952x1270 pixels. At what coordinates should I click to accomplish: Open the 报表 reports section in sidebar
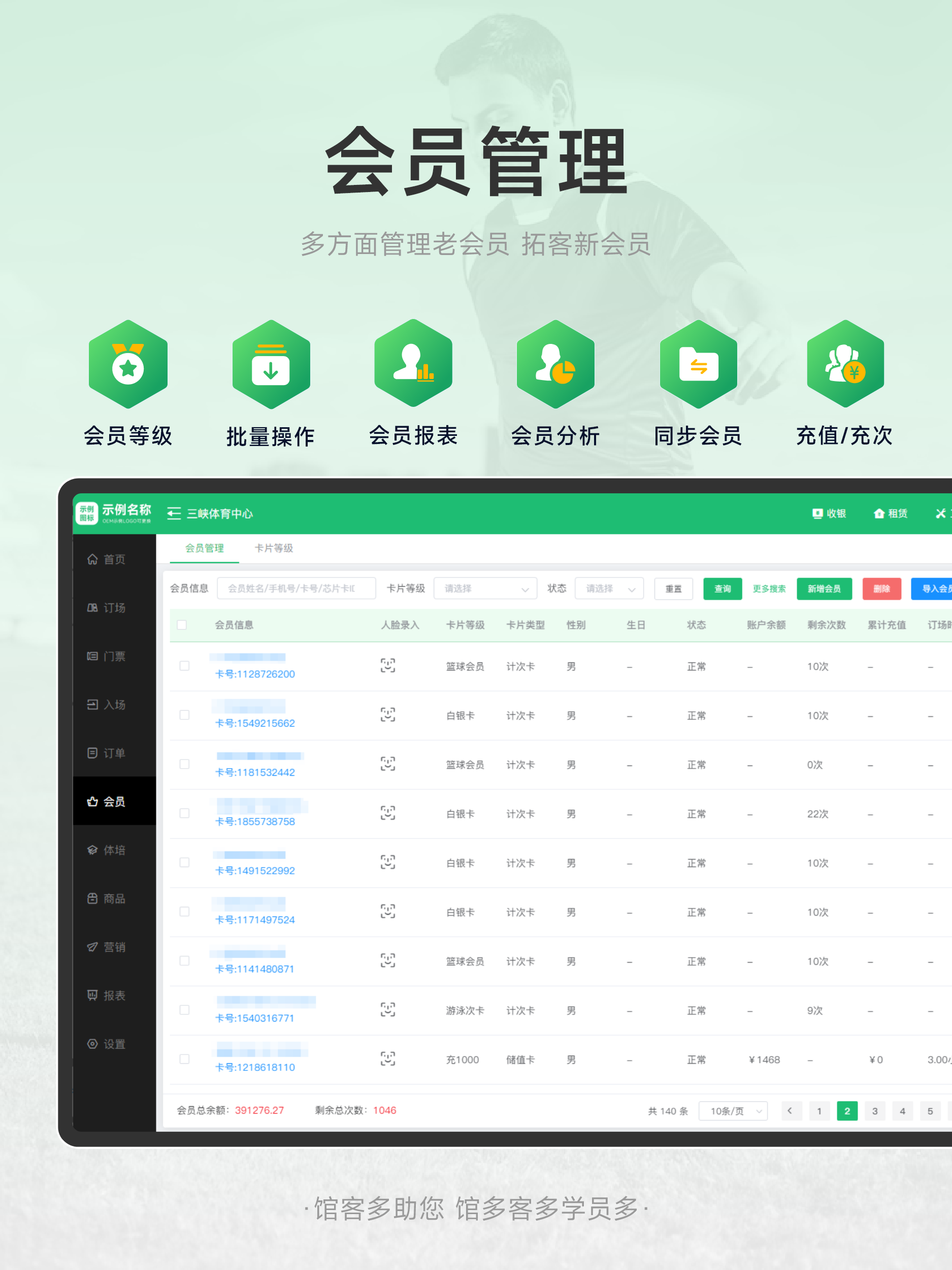tap(114, 996)
